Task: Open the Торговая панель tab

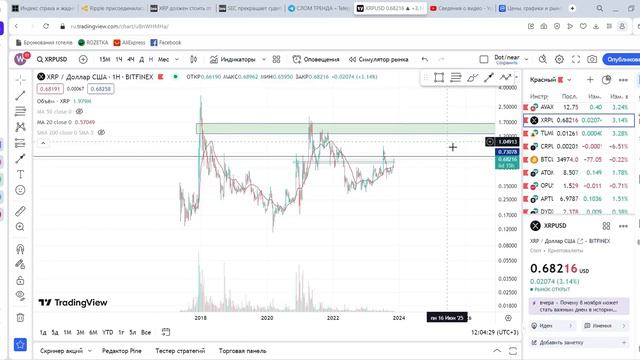Action: click(x=242, y=351)
